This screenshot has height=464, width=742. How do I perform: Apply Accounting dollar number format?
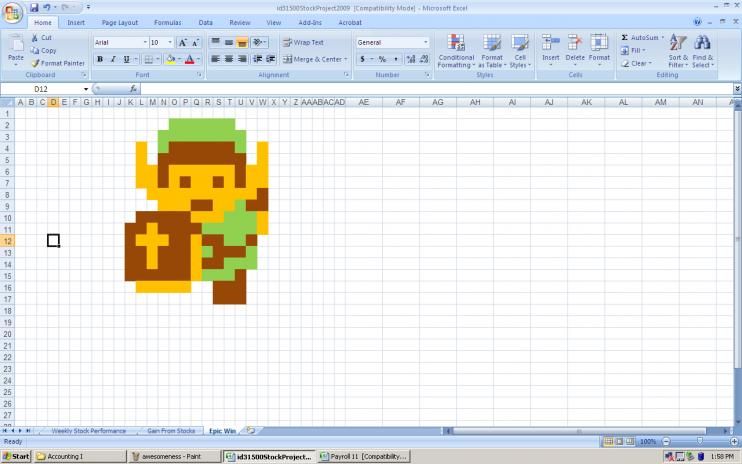click(x=362, y=59)
